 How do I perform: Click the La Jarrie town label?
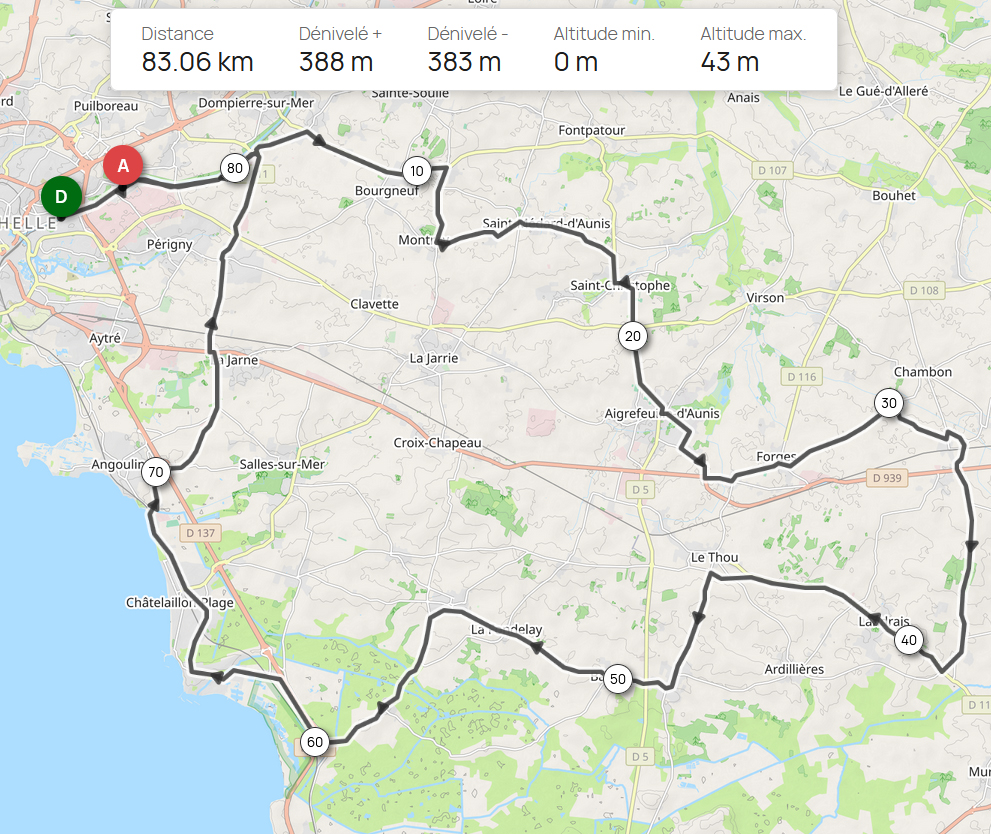pos(434,358)
